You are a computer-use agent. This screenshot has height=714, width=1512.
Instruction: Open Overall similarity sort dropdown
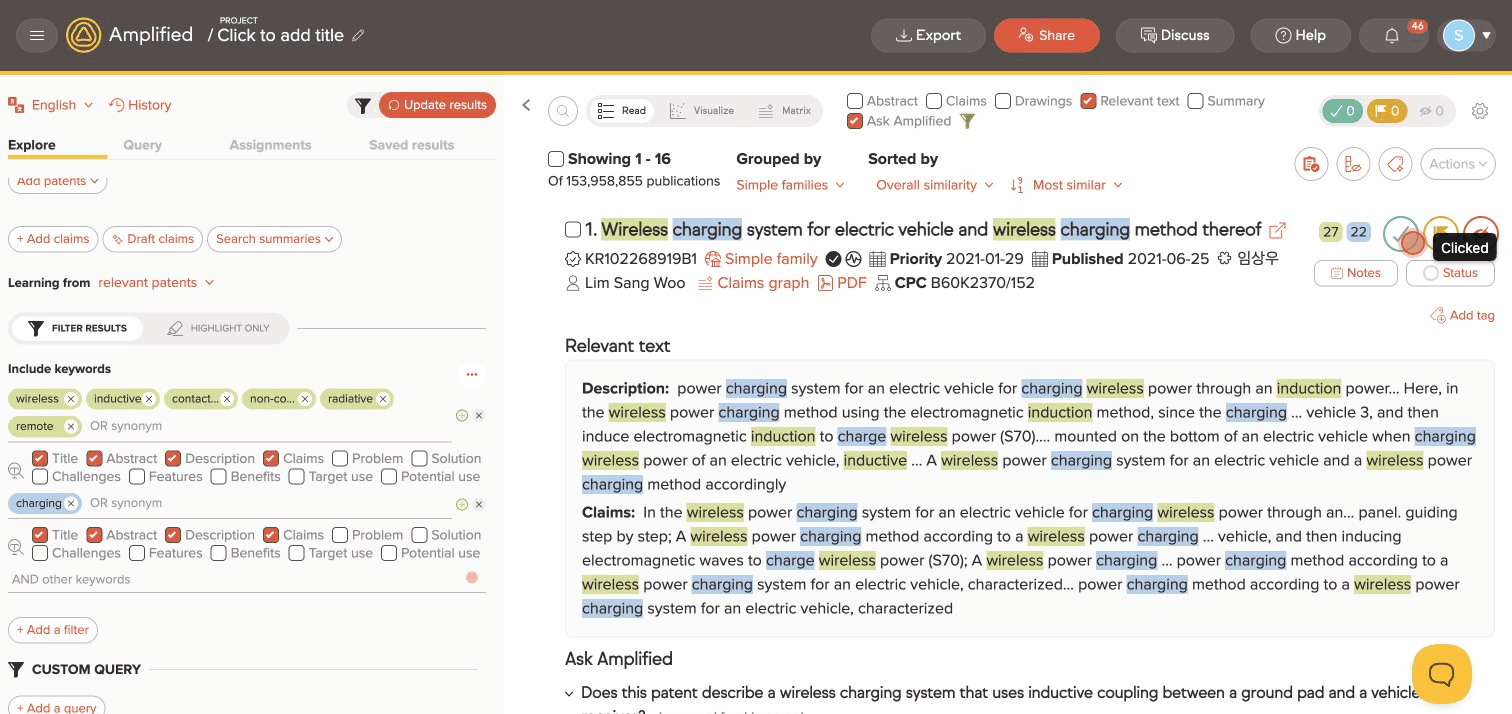(934, 185)
